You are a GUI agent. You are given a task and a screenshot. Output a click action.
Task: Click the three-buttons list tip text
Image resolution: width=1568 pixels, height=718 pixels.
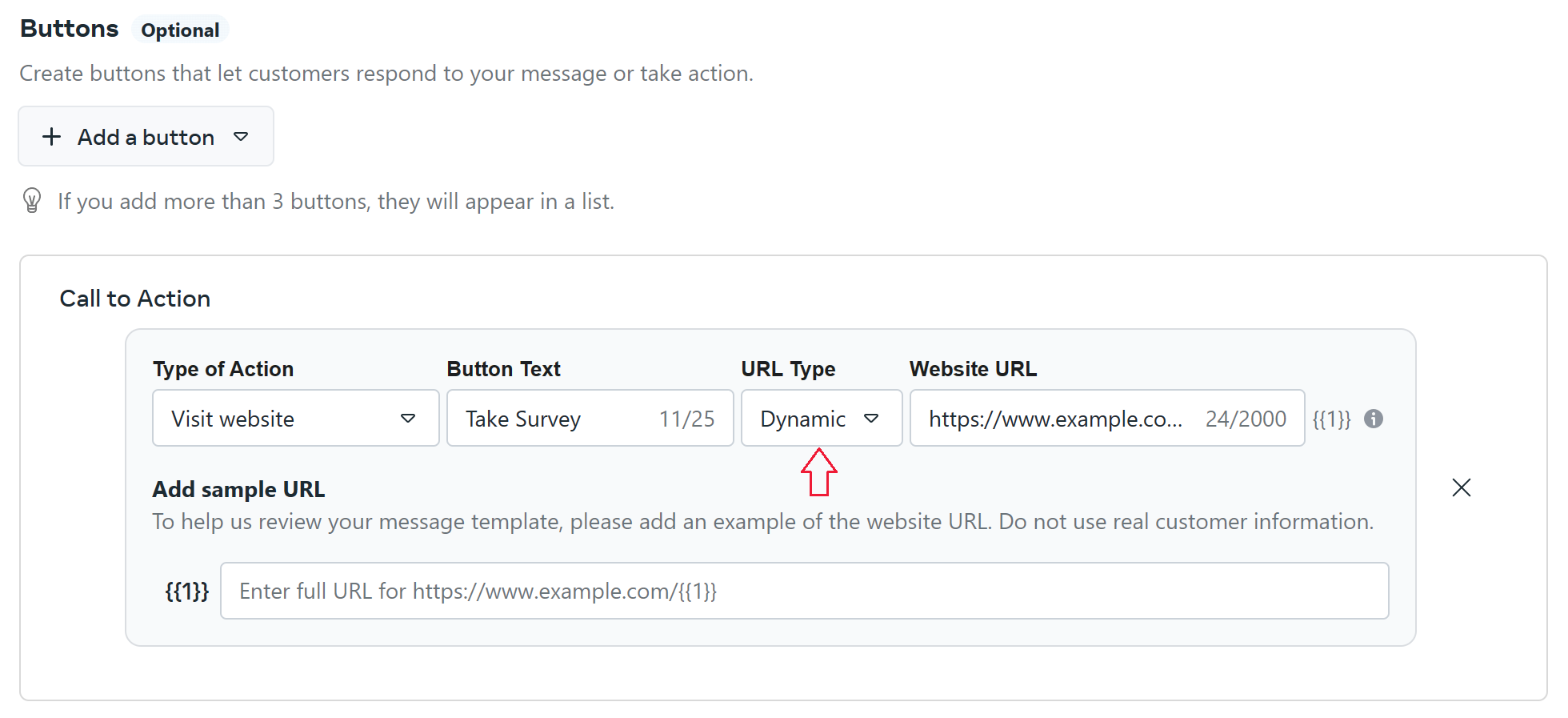[336, 201]
